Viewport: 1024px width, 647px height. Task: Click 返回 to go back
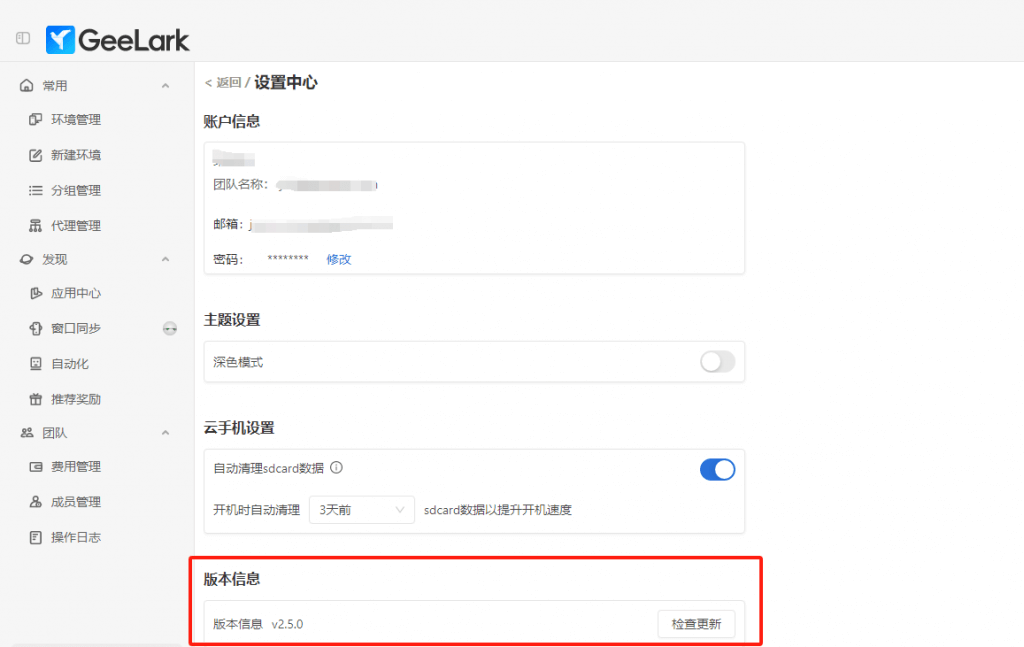tap(224, 83)
